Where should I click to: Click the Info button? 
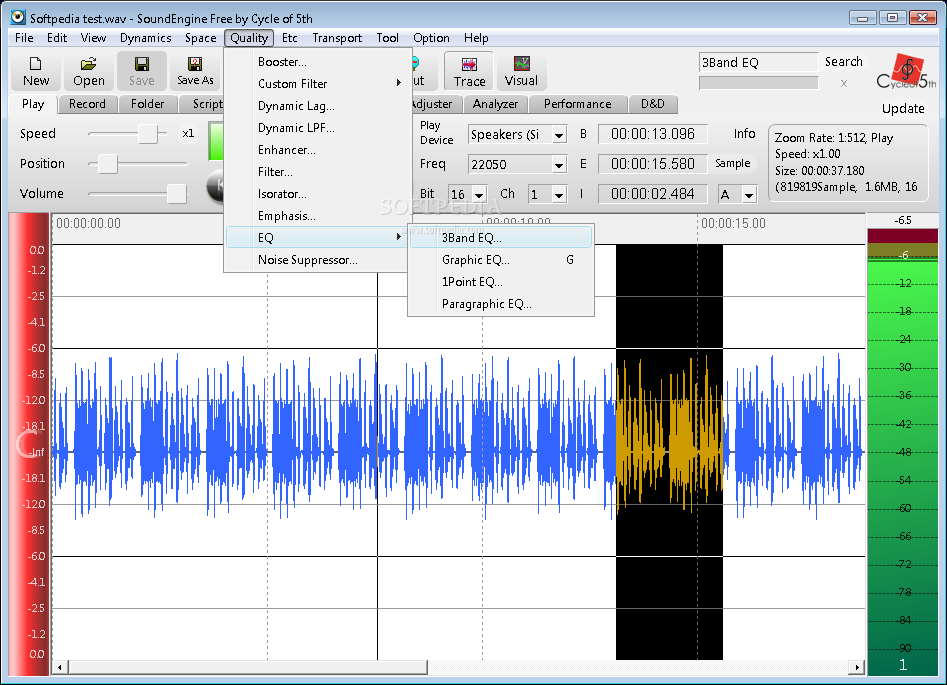(744, 133)
